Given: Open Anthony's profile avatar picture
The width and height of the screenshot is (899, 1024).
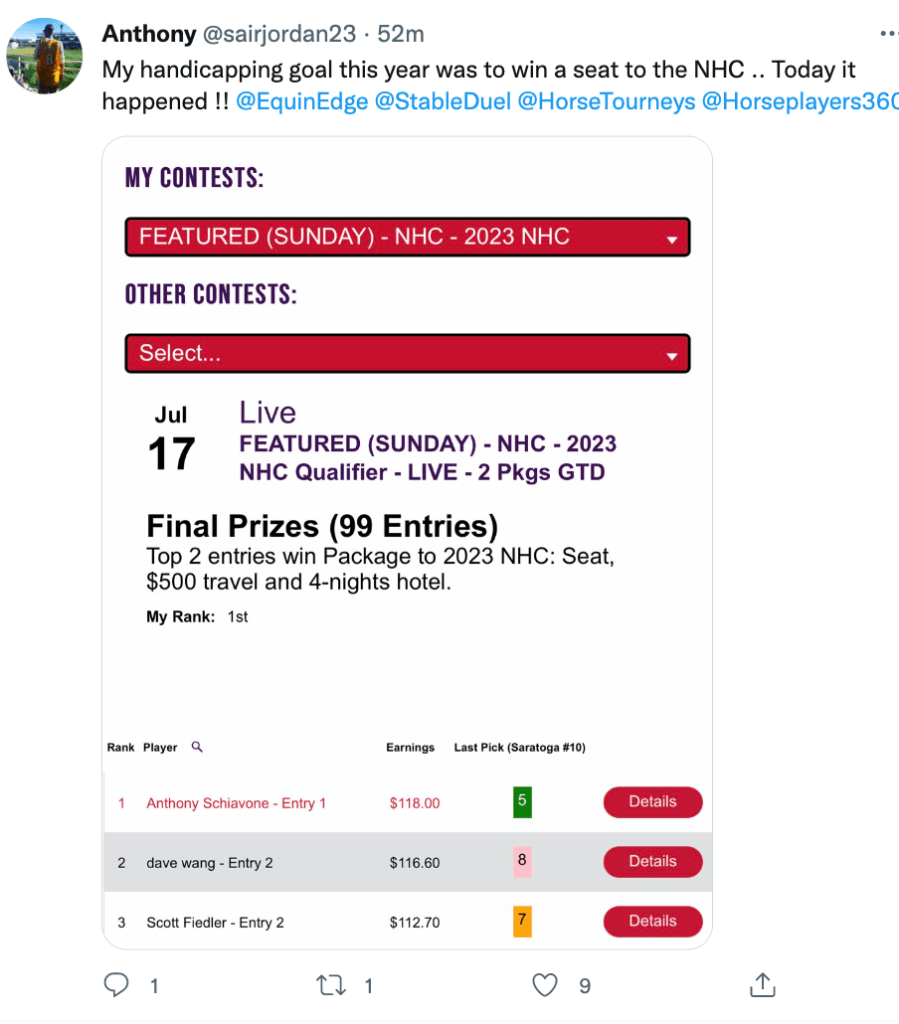Looking at the screenshot, I should [45, 55].
